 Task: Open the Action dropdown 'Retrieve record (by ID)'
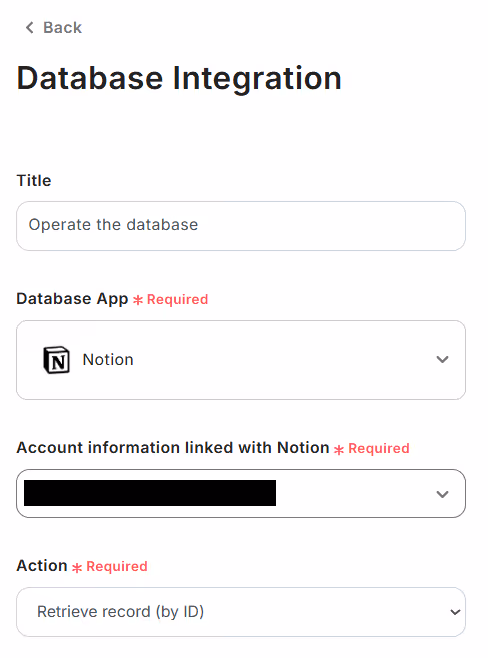coord(241,612)
